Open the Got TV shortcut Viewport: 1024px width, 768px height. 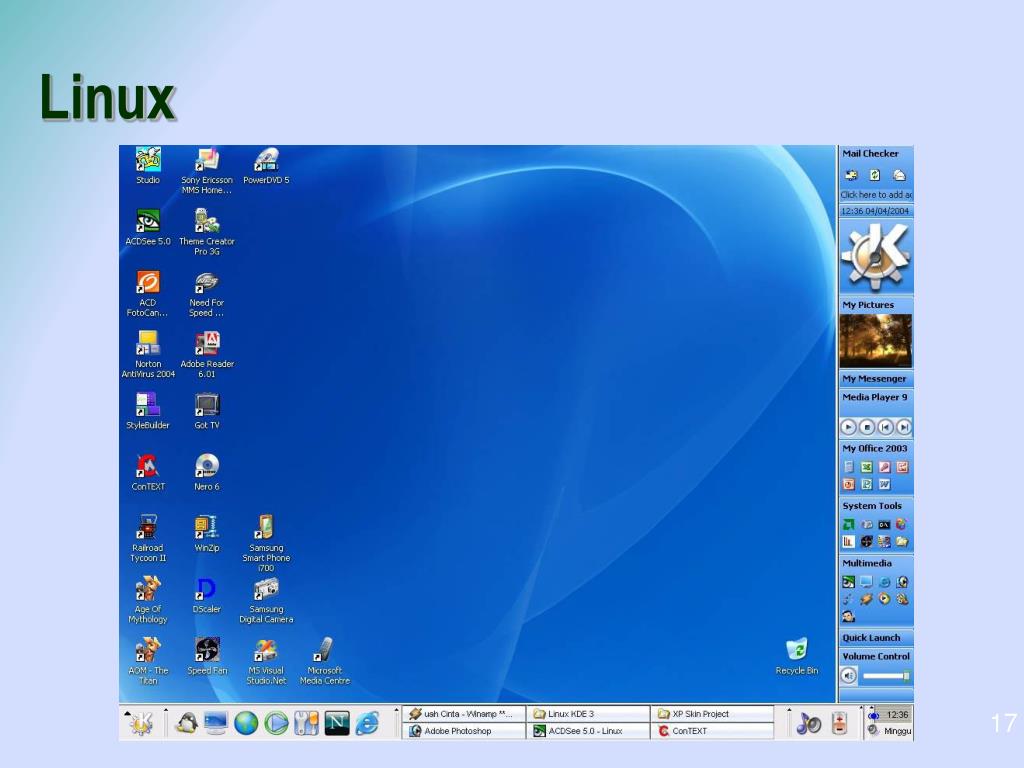[207, 411]
